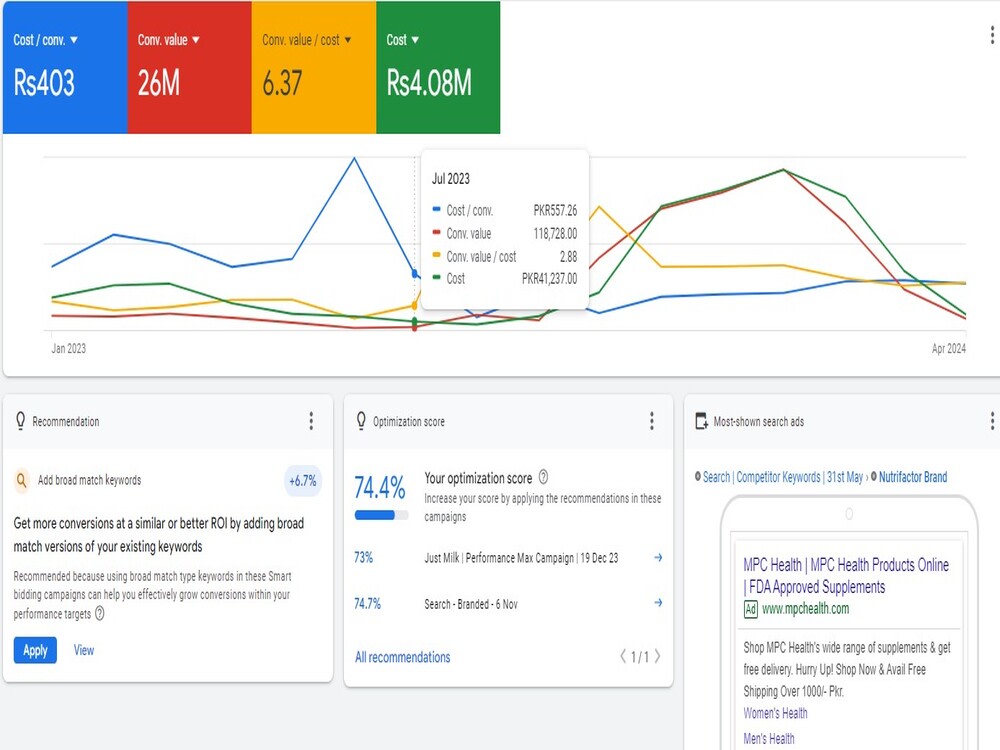Click the arrow for Just Milk Performance Max campaign
The width and height of the screenshot is (1000, 750).
click(658, 557)
